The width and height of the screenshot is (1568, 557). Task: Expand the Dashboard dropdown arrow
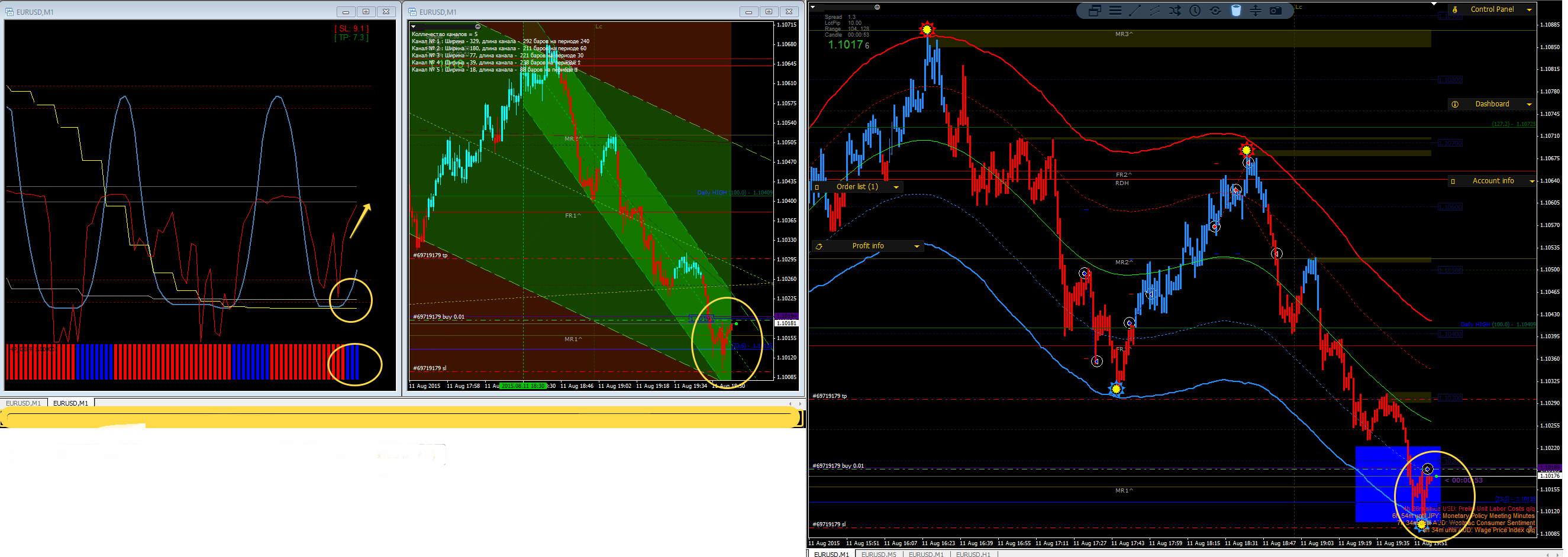click(1528, 105)
